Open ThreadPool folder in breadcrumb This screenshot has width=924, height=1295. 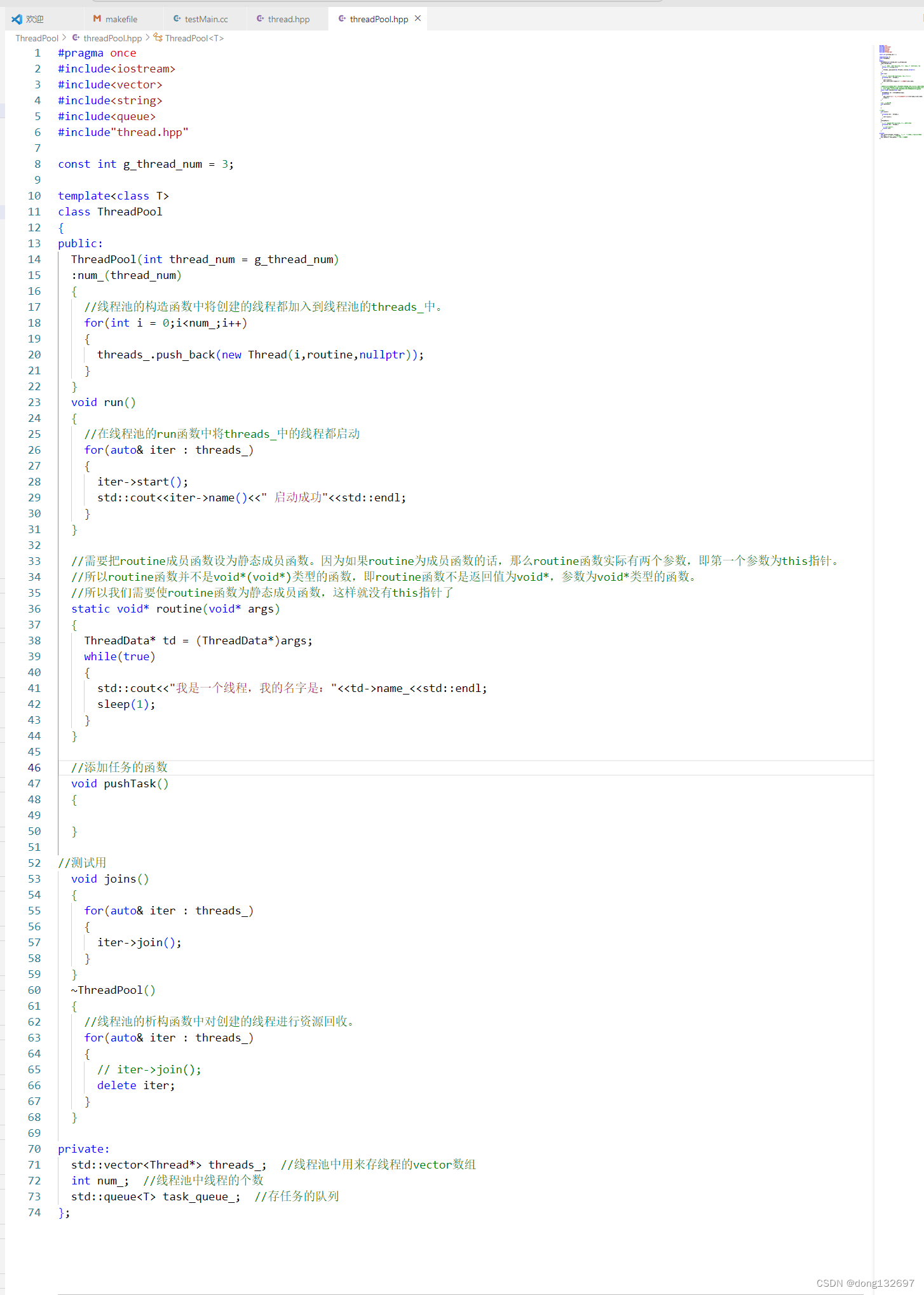(37, 38)
